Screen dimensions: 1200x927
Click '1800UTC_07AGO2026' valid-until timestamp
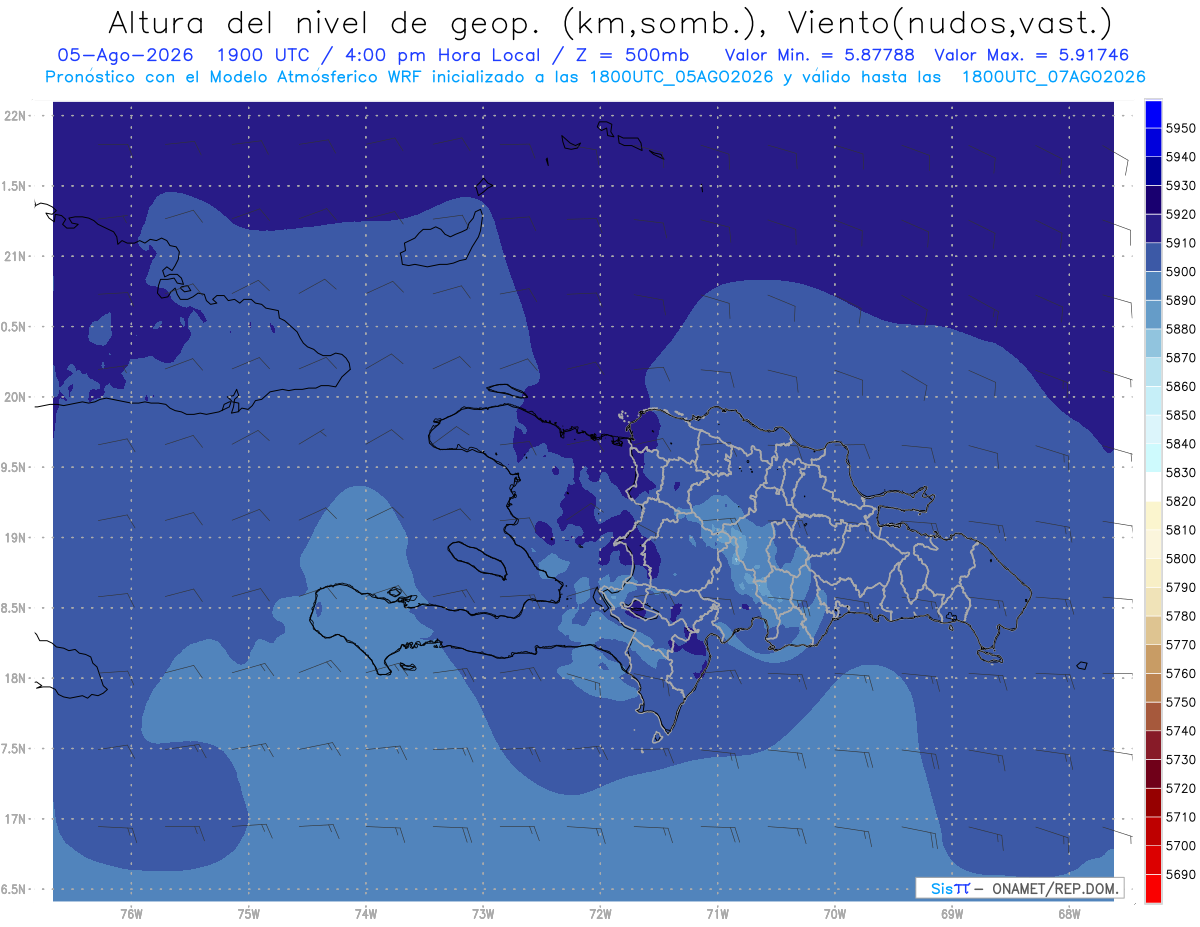tap(1053, 77)
